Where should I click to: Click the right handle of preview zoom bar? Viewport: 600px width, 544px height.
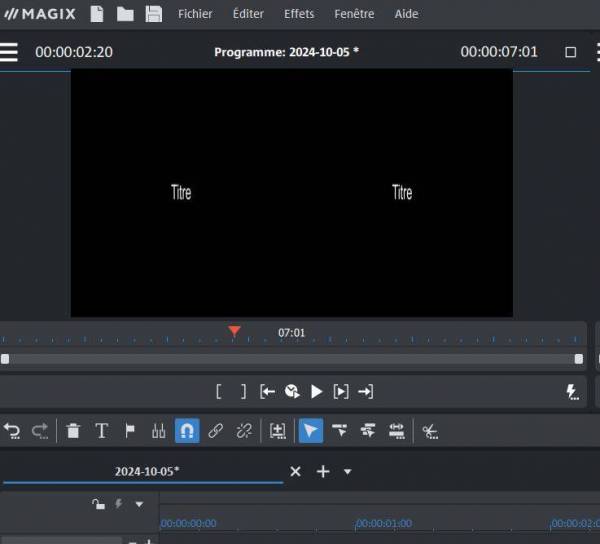(x=579, y=359)
